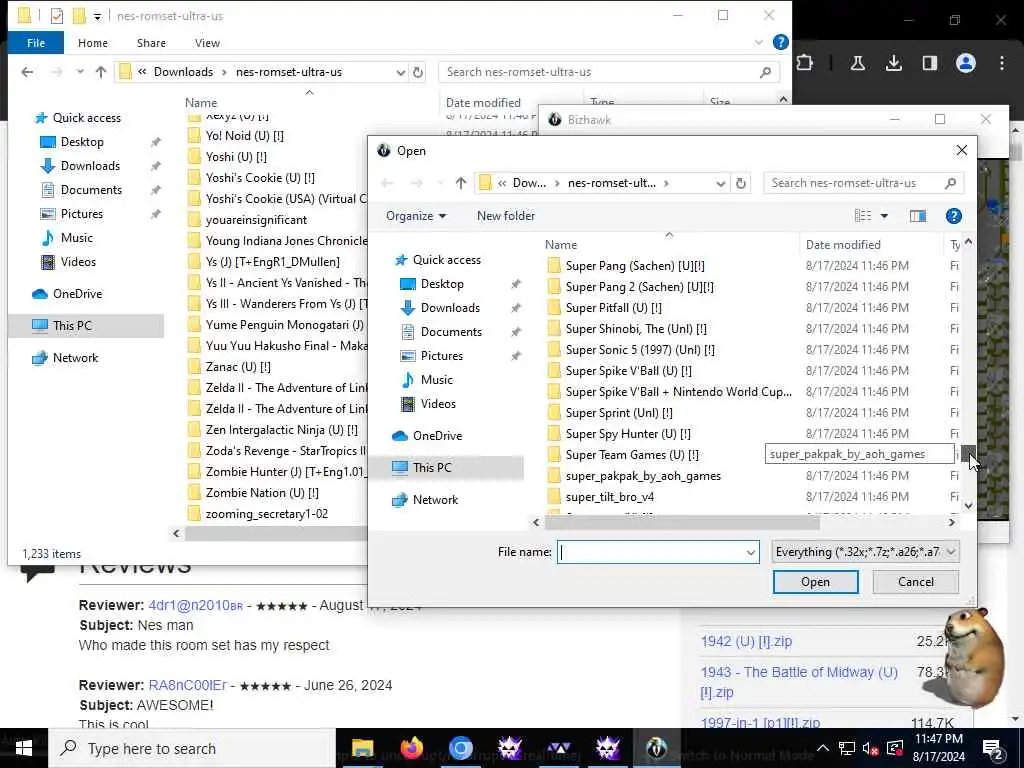The height and width of the screenshot is (768, 1024).
Task: Toggle preview pane in Open dialog
Action: click(x=918, y=216)
